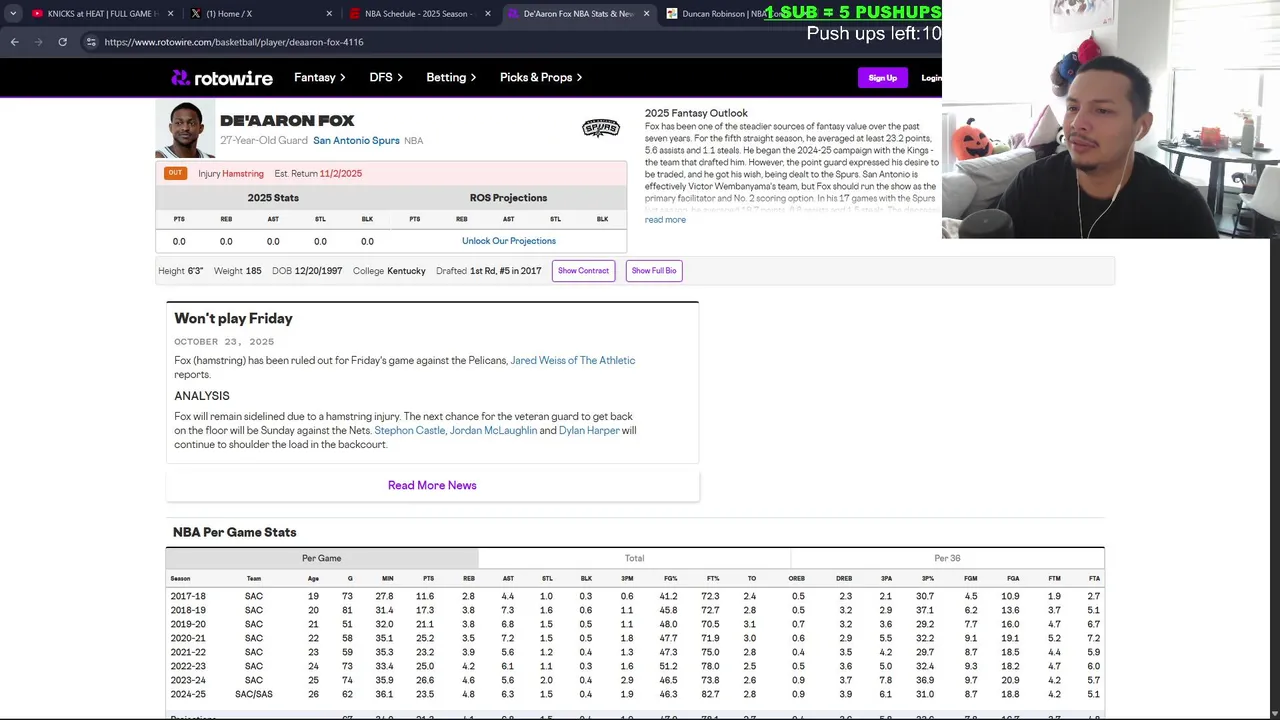Open the Stephon Castle player link
The width and height of the screenshot is (1280, 720).
(409, 430)
